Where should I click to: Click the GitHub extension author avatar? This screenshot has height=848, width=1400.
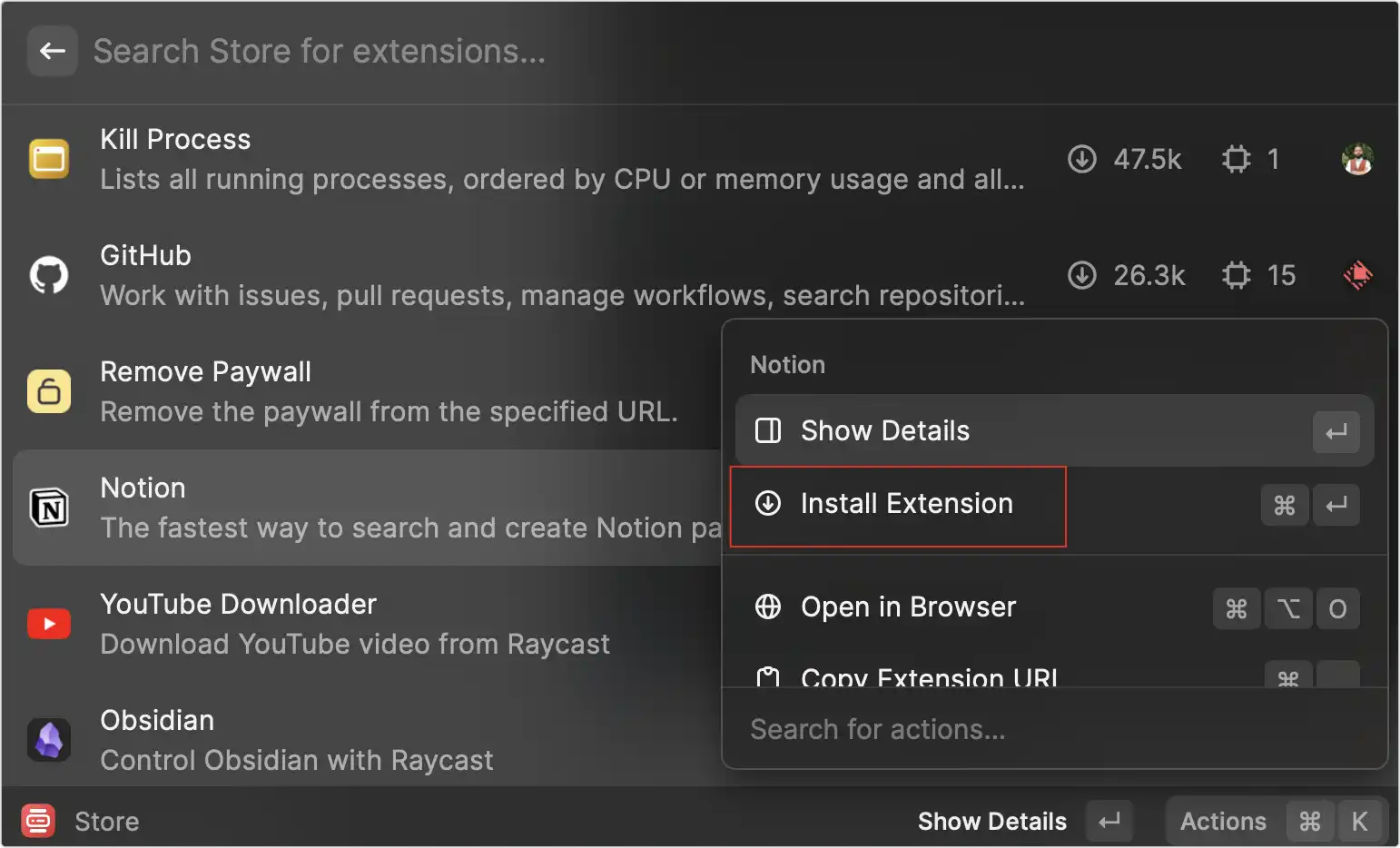1357,275
